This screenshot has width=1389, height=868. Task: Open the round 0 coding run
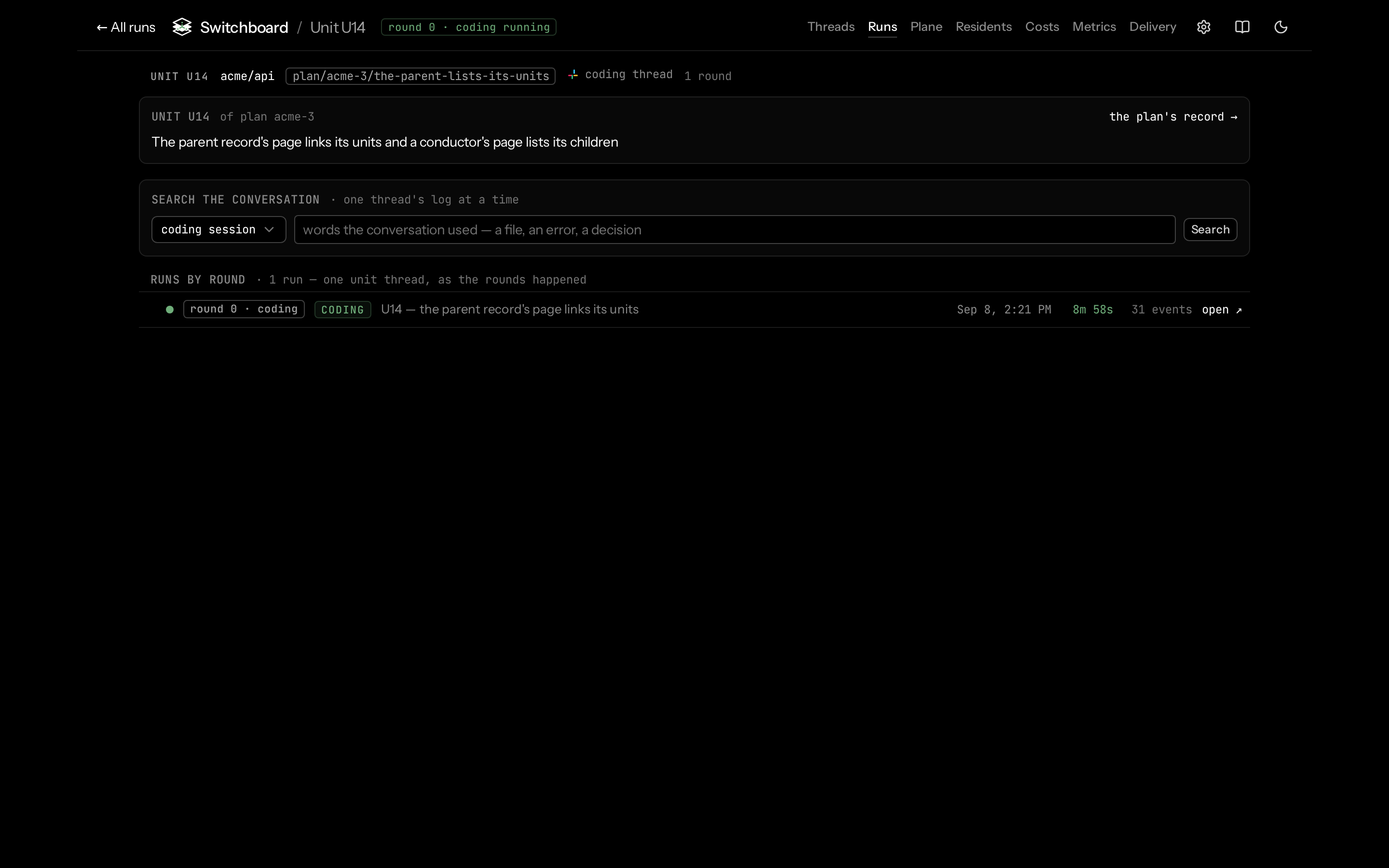pos(1222,310)
